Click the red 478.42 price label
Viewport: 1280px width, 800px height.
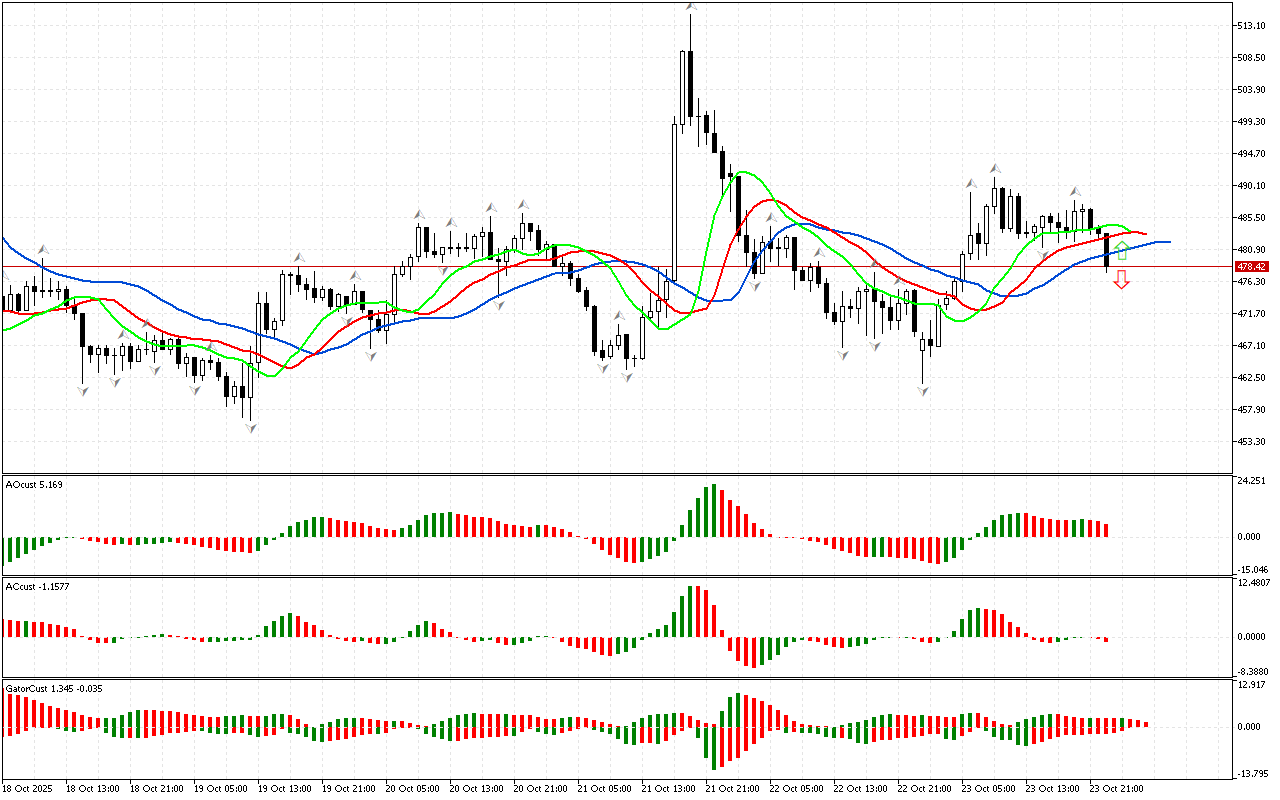(1252, 267)
